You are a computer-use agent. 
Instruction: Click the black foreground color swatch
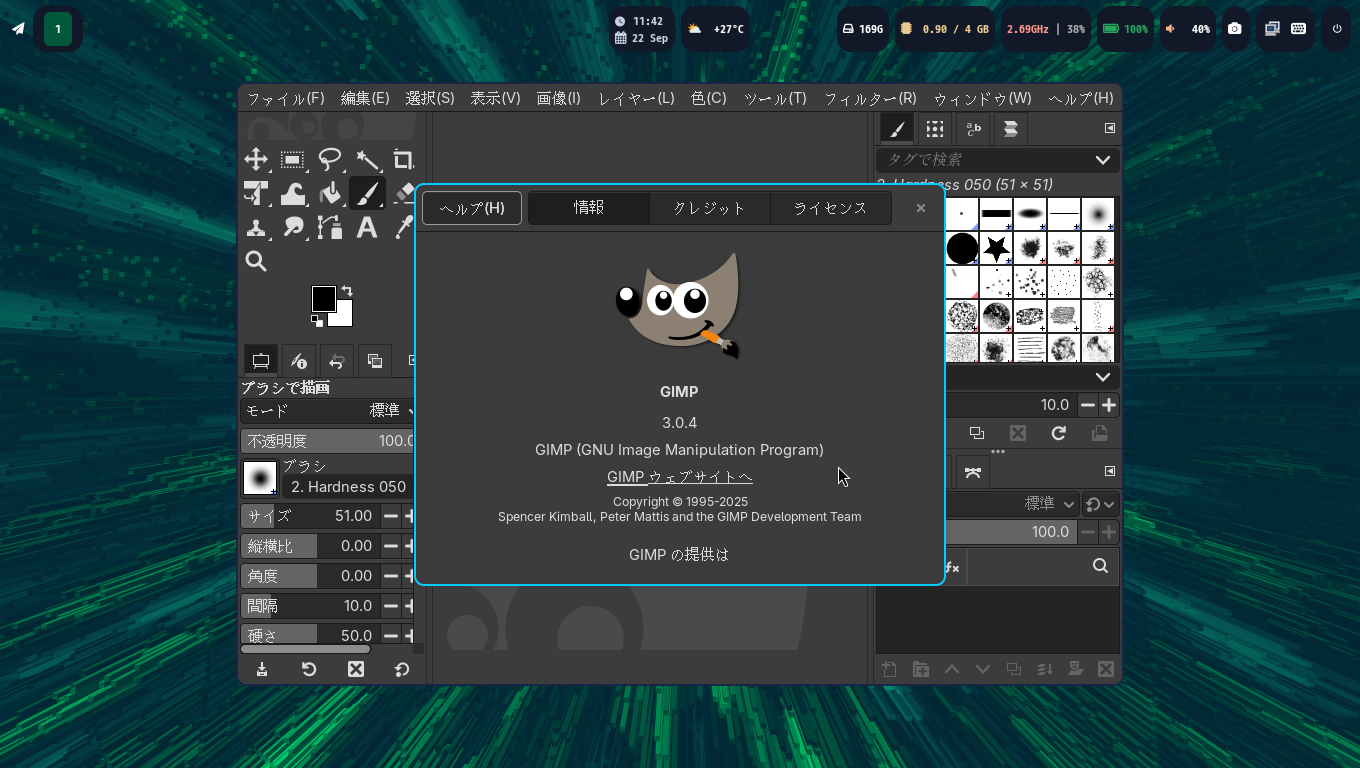click(x=323, y=298)
